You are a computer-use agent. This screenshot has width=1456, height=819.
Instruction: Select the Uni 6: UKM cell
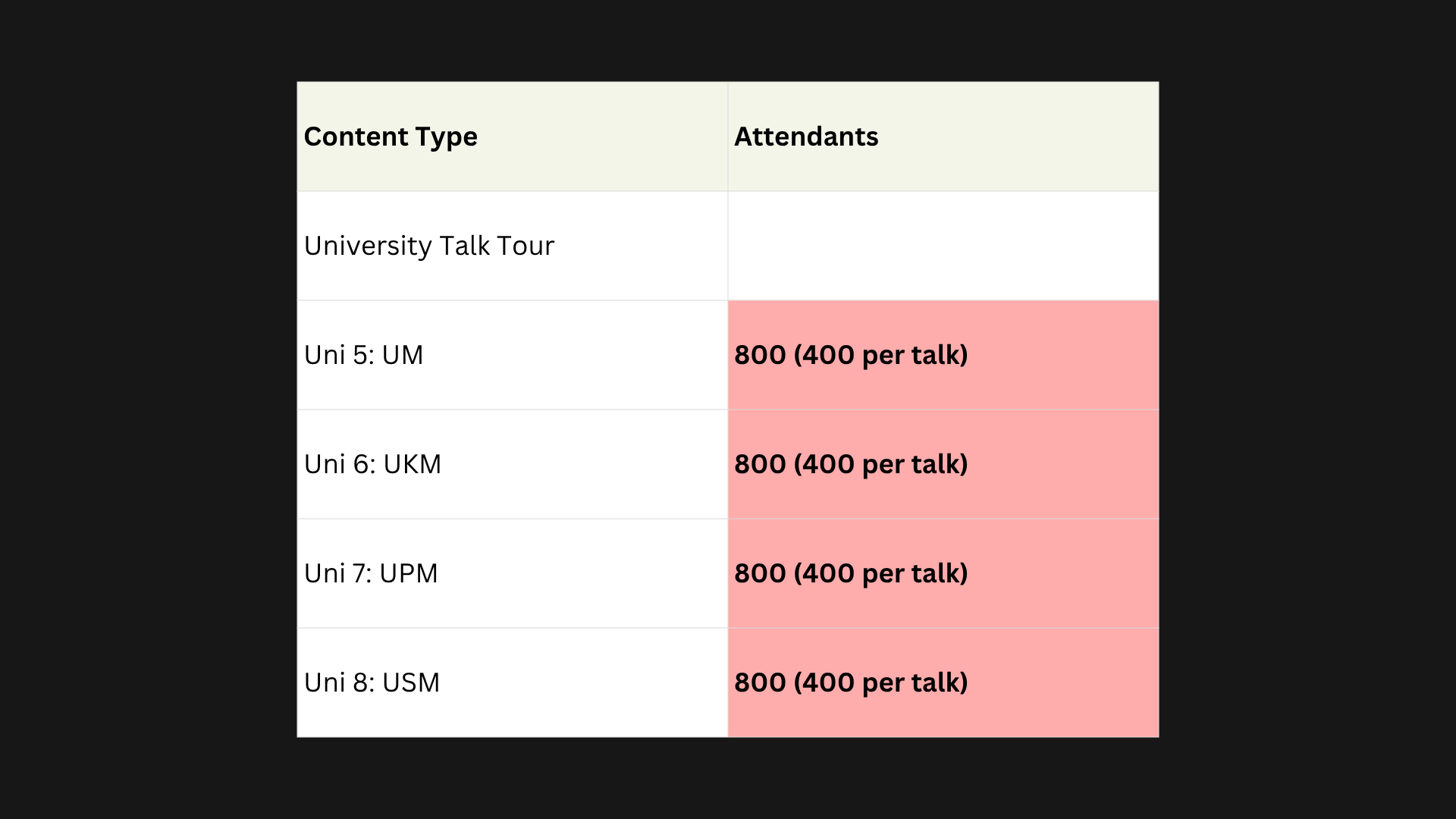[513, 464]
